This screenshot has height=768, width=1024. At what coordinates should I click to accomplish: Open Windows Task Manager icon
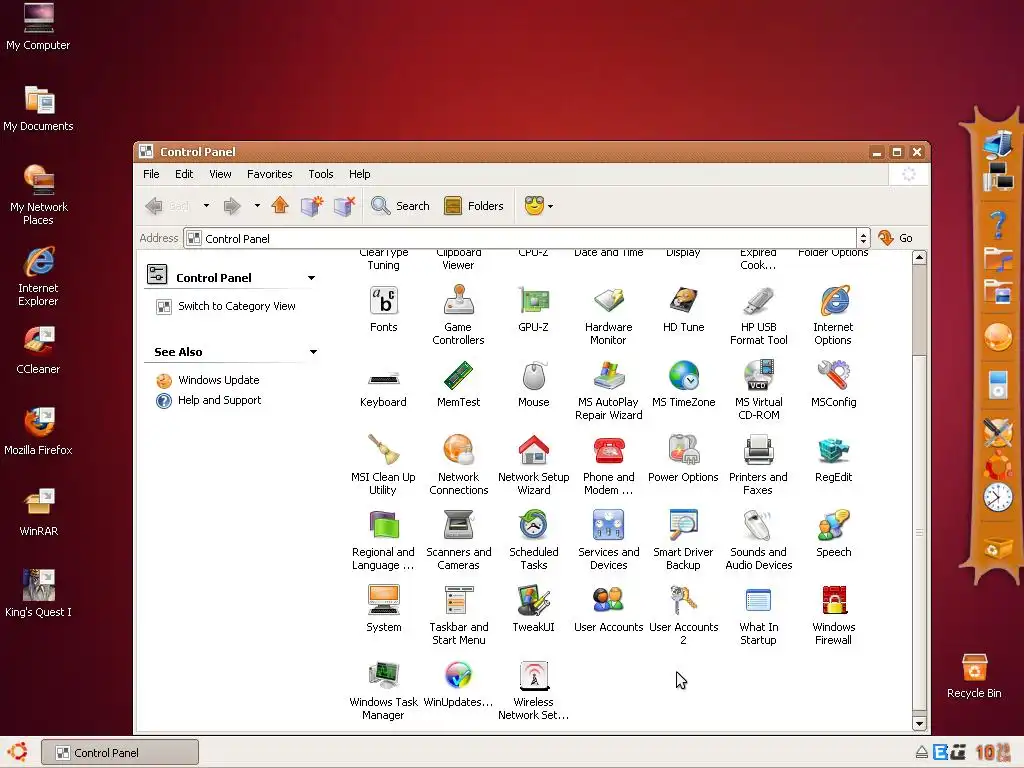(383, 690)
